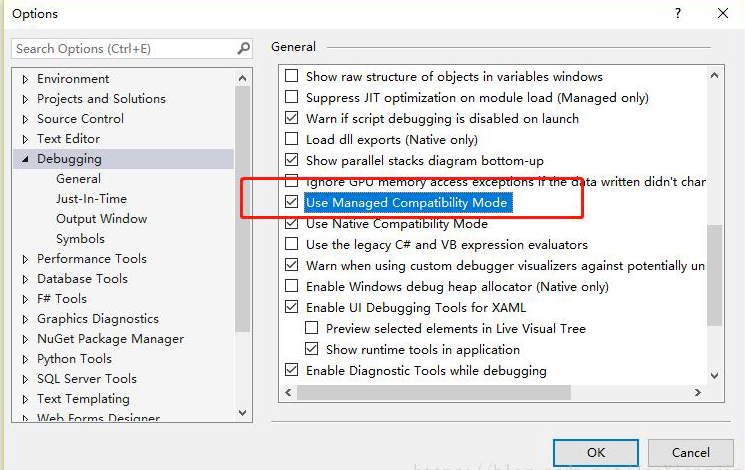This screenshot has width=745, height=470.
Task: Expand the Projects and Solutions node
Action: click(25, 99)
